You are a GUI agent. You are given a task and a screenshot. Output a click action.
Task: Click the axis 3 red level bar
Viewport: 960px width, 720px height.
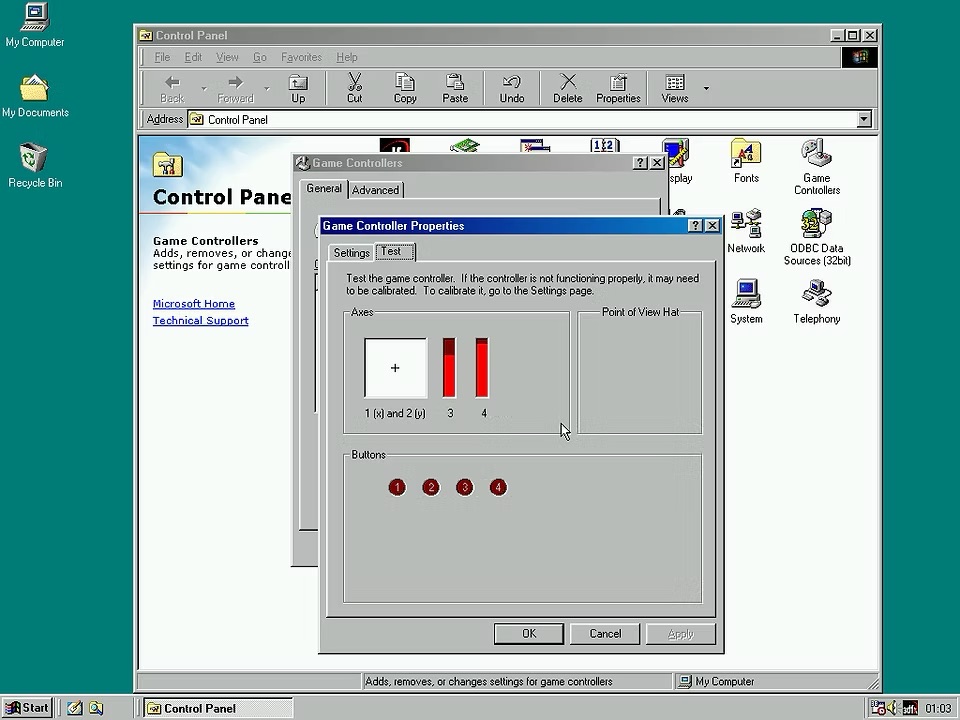[x=449, y=367]
